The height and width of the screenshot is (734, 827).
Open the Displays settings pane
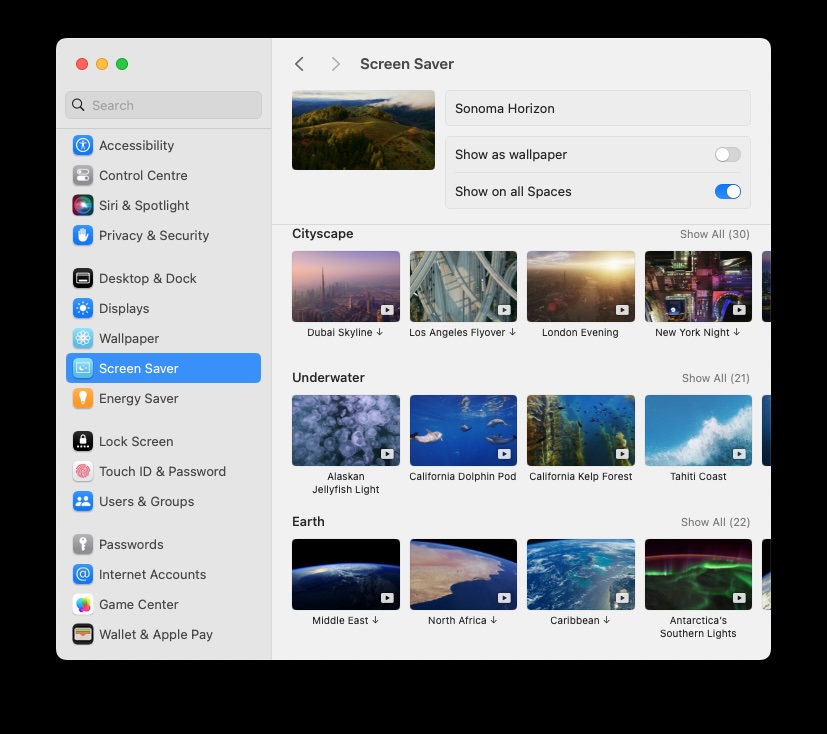point(164,308)
